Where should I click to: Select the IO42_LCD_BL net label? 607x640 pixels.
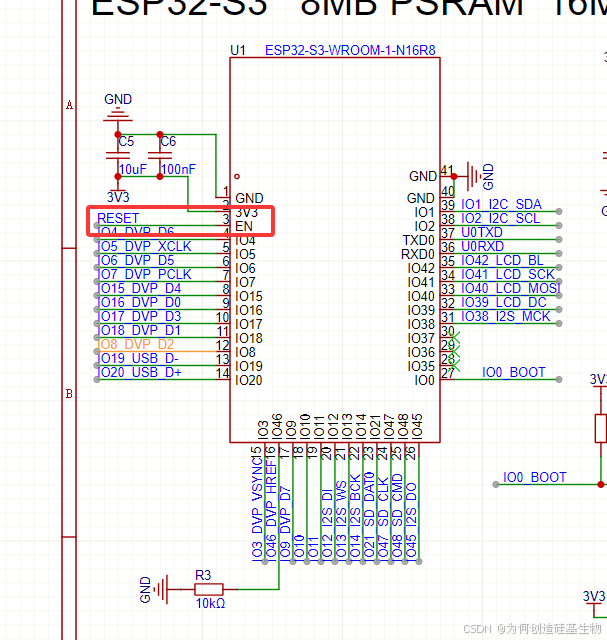pos(502,260)
